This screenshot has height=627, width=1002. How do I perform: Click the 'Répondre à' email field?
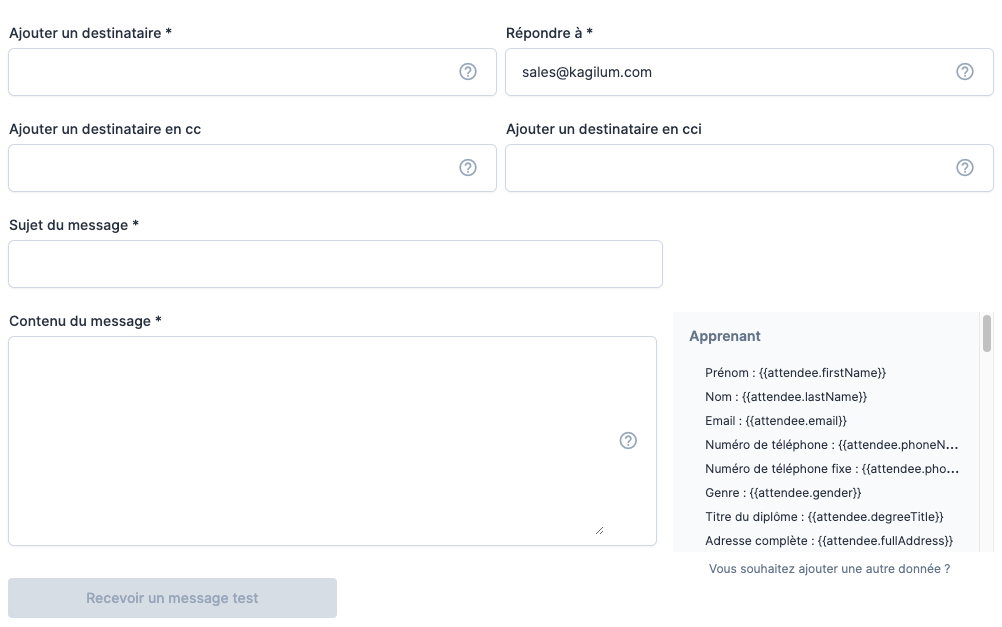coord(730,72)
